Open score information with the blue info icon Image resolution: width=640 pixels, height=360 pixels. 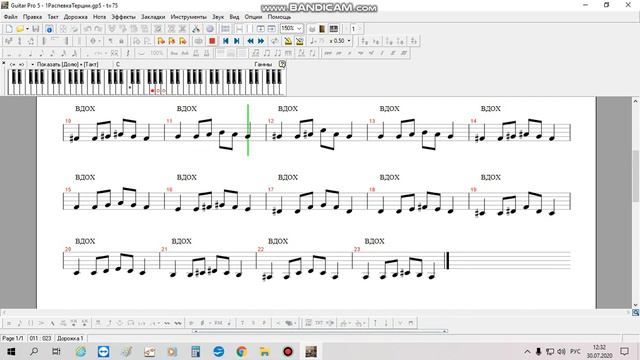49,29
